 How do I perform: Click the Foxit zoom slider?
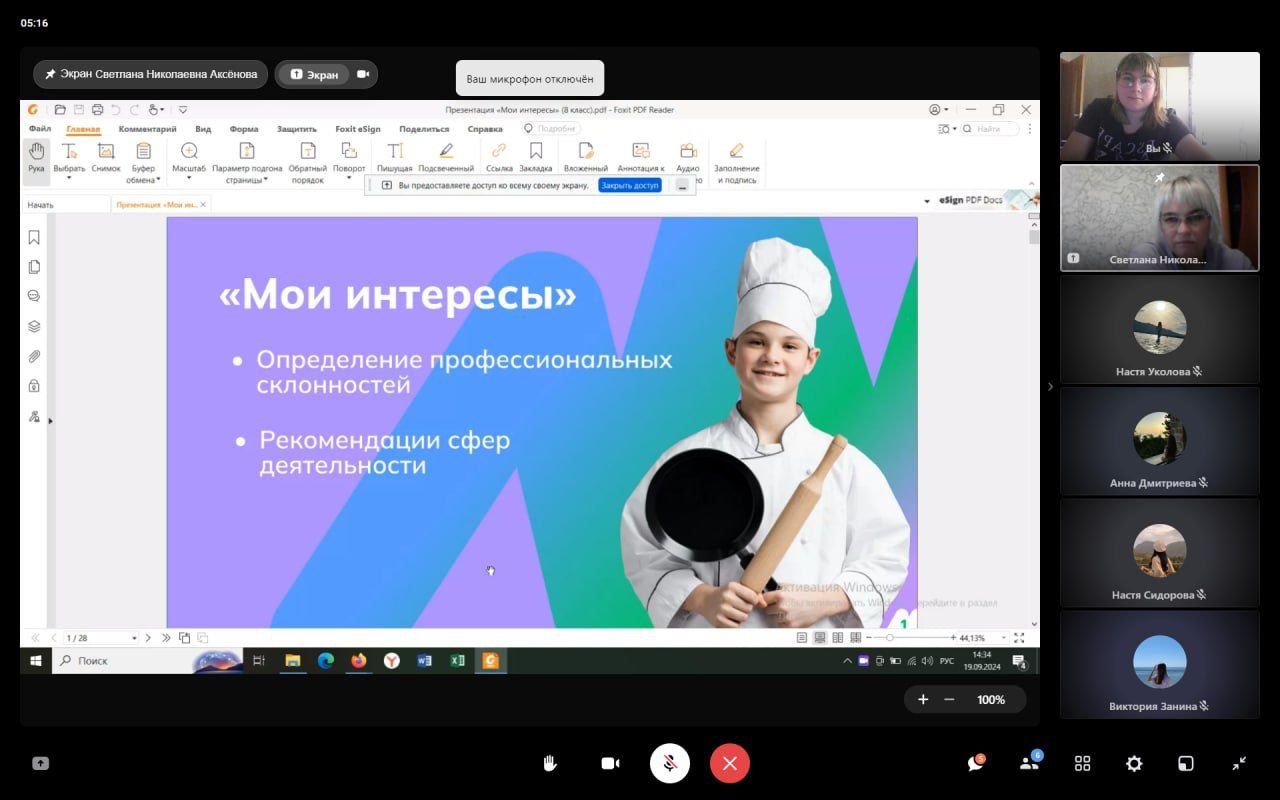click(x=911, y=638)
